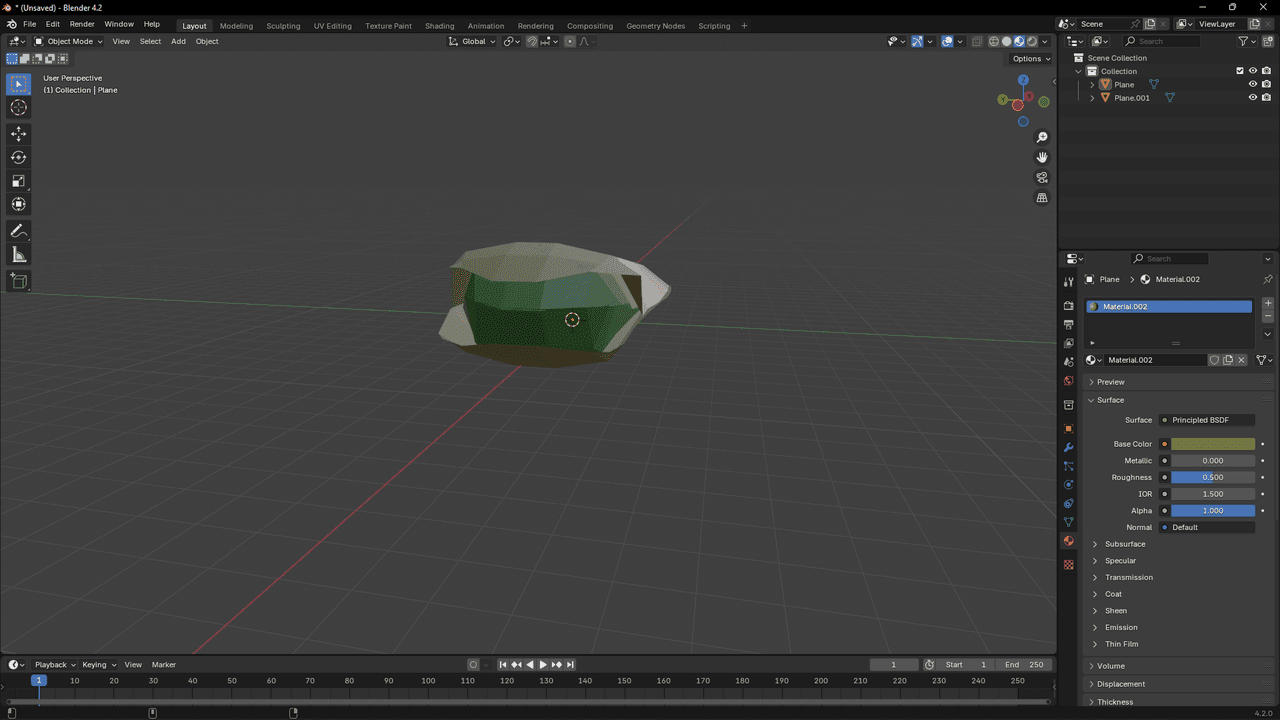
Task: Switch to the Sculpting workspace tab
Action: [283, 25]
